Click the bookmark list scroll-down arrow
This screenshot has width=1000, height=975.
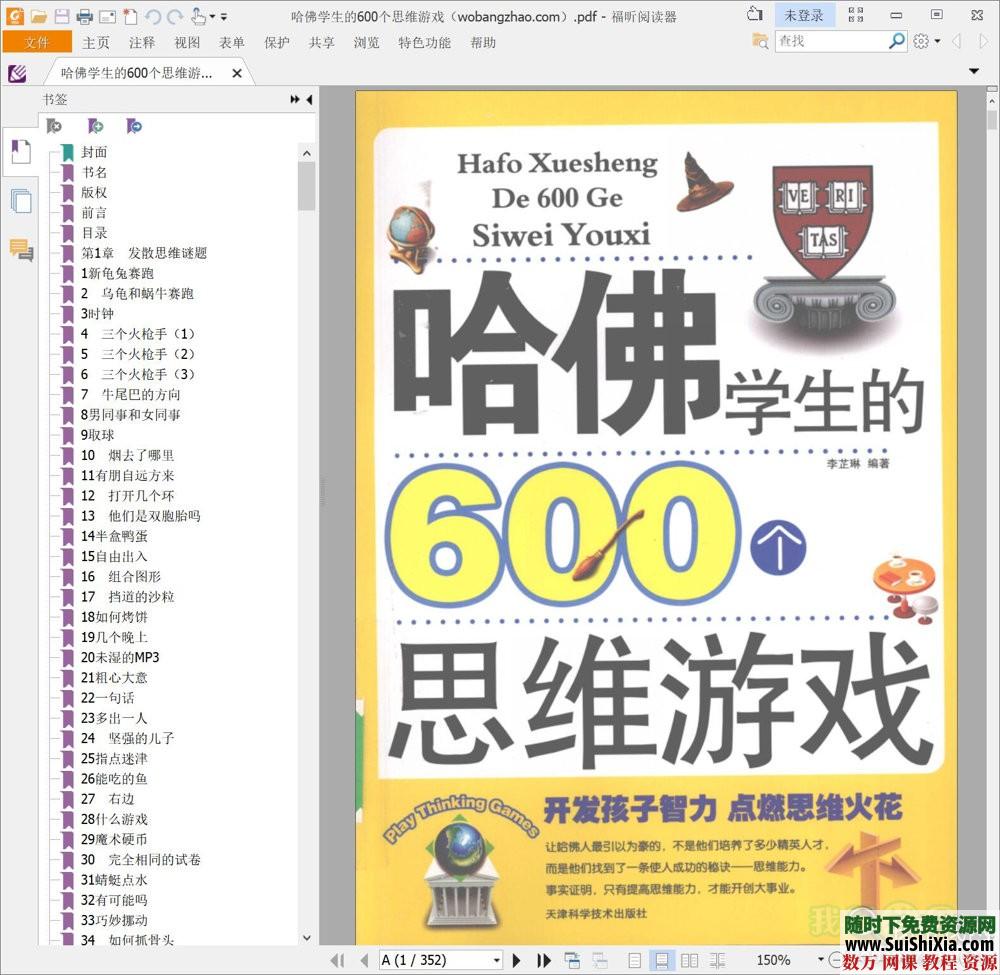pos(307,938)
